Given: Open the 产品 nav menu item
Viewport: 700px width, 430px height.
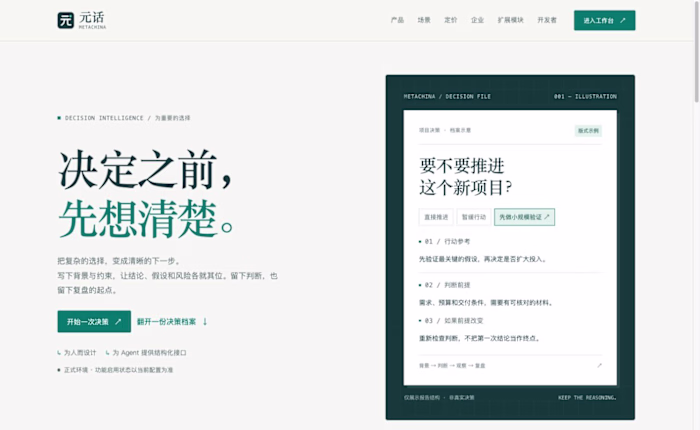Looking at the screenshot, I should coord(397,20).
